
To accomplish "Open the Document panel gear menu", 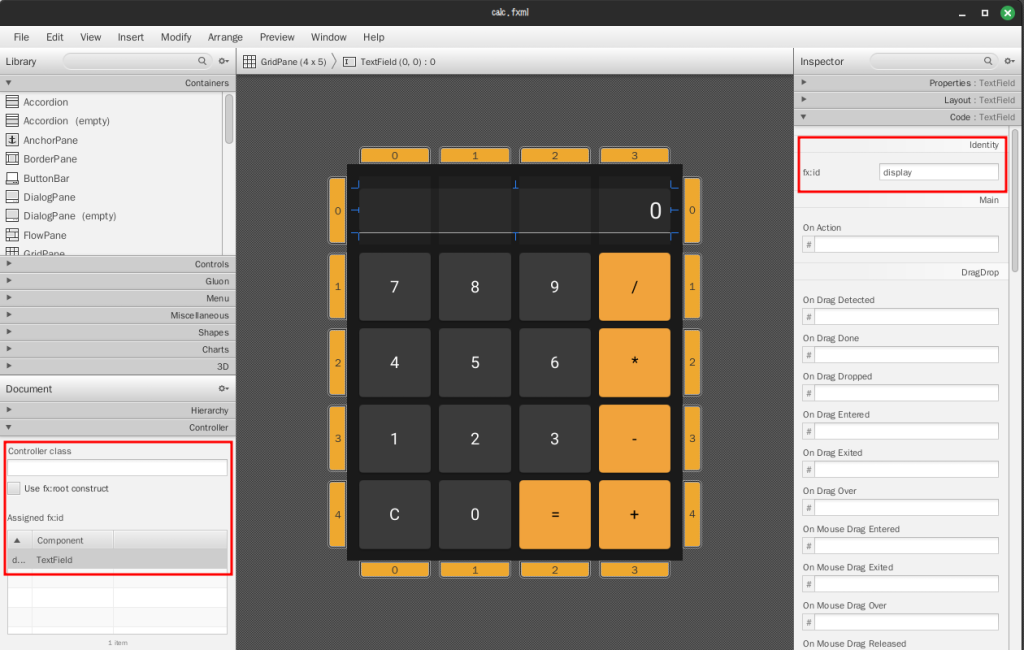I will [x=224, y=389].
